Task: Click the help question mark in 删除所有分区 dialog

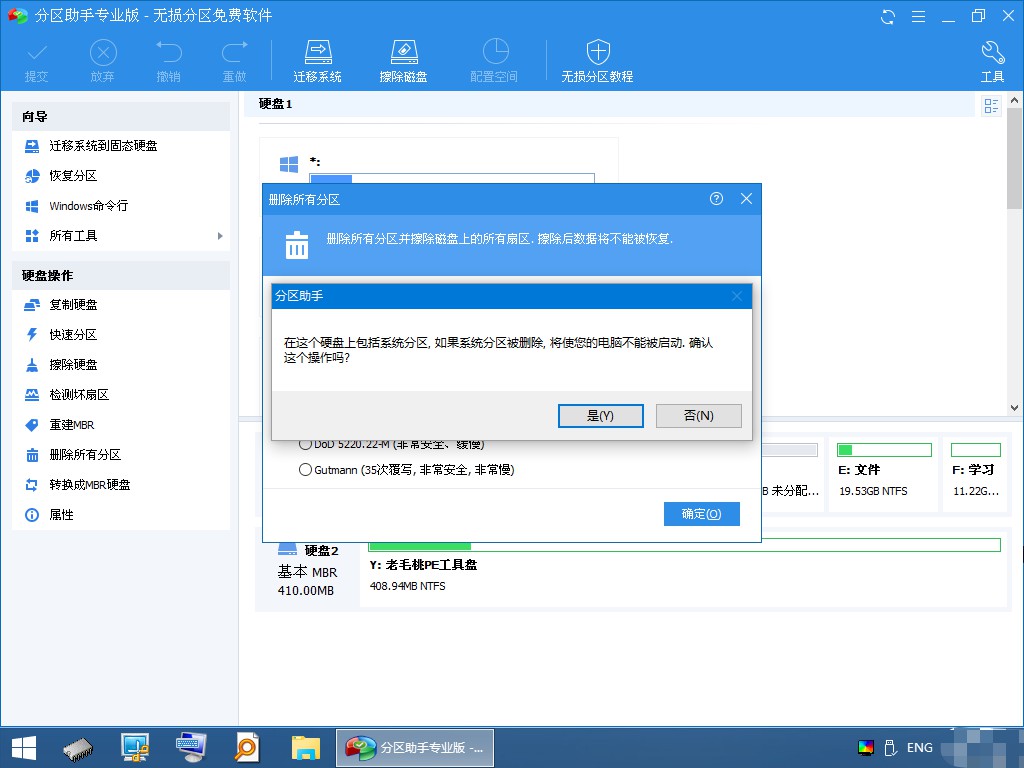Action: pos(716,199)
